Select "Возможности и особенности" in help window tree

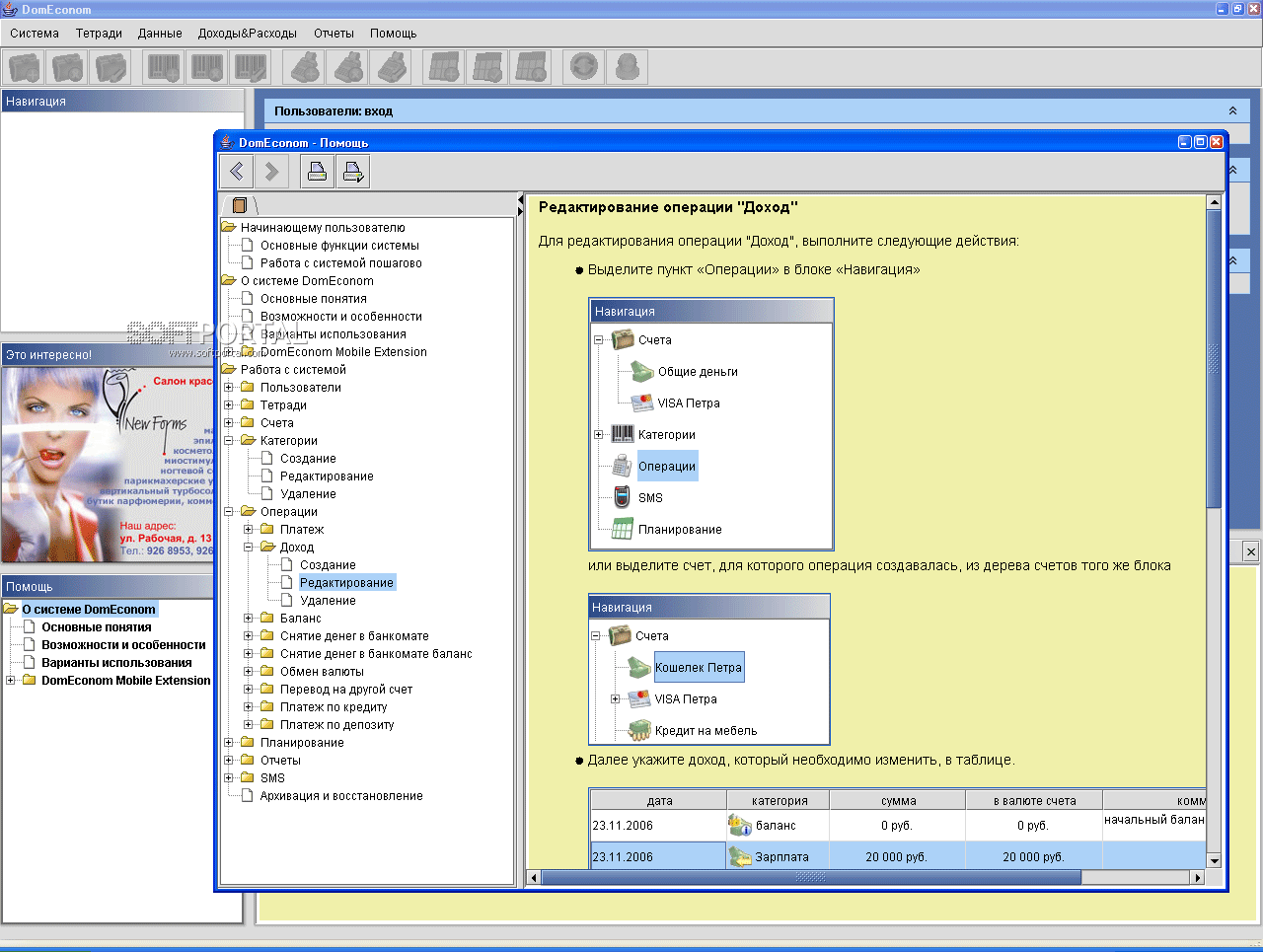(x=341, y=317)
